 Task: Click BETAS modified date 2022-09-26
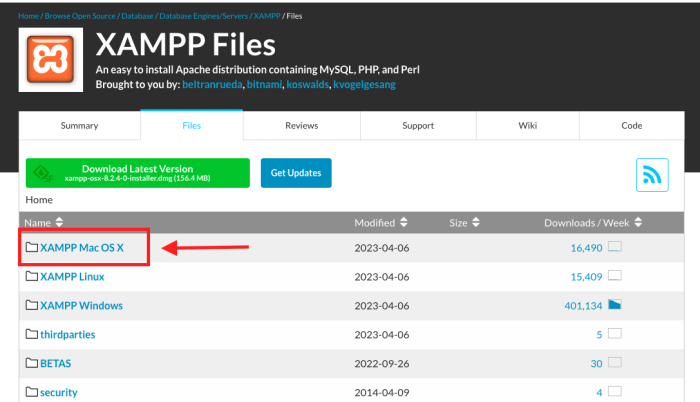(382, 364)
